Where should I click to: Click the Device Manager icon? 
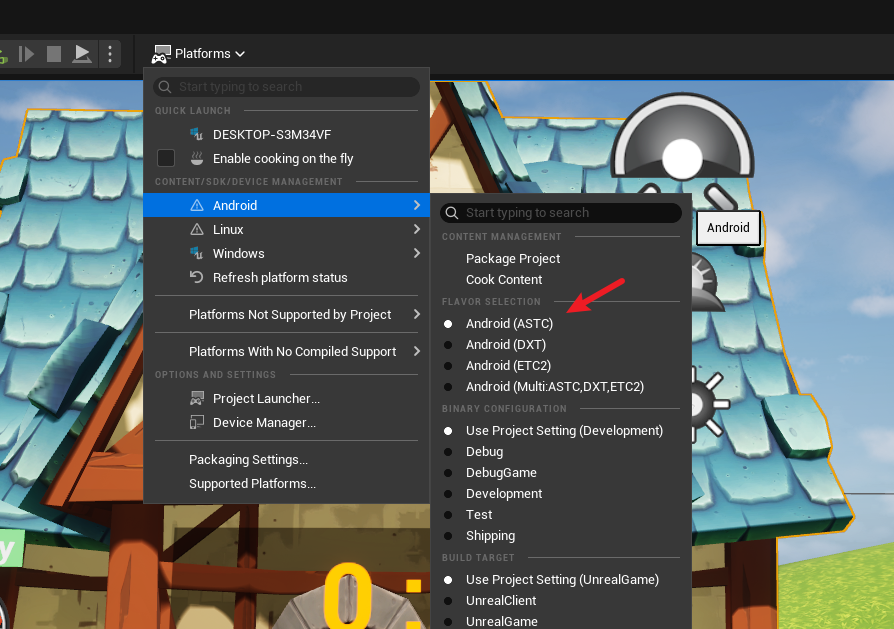197,423
